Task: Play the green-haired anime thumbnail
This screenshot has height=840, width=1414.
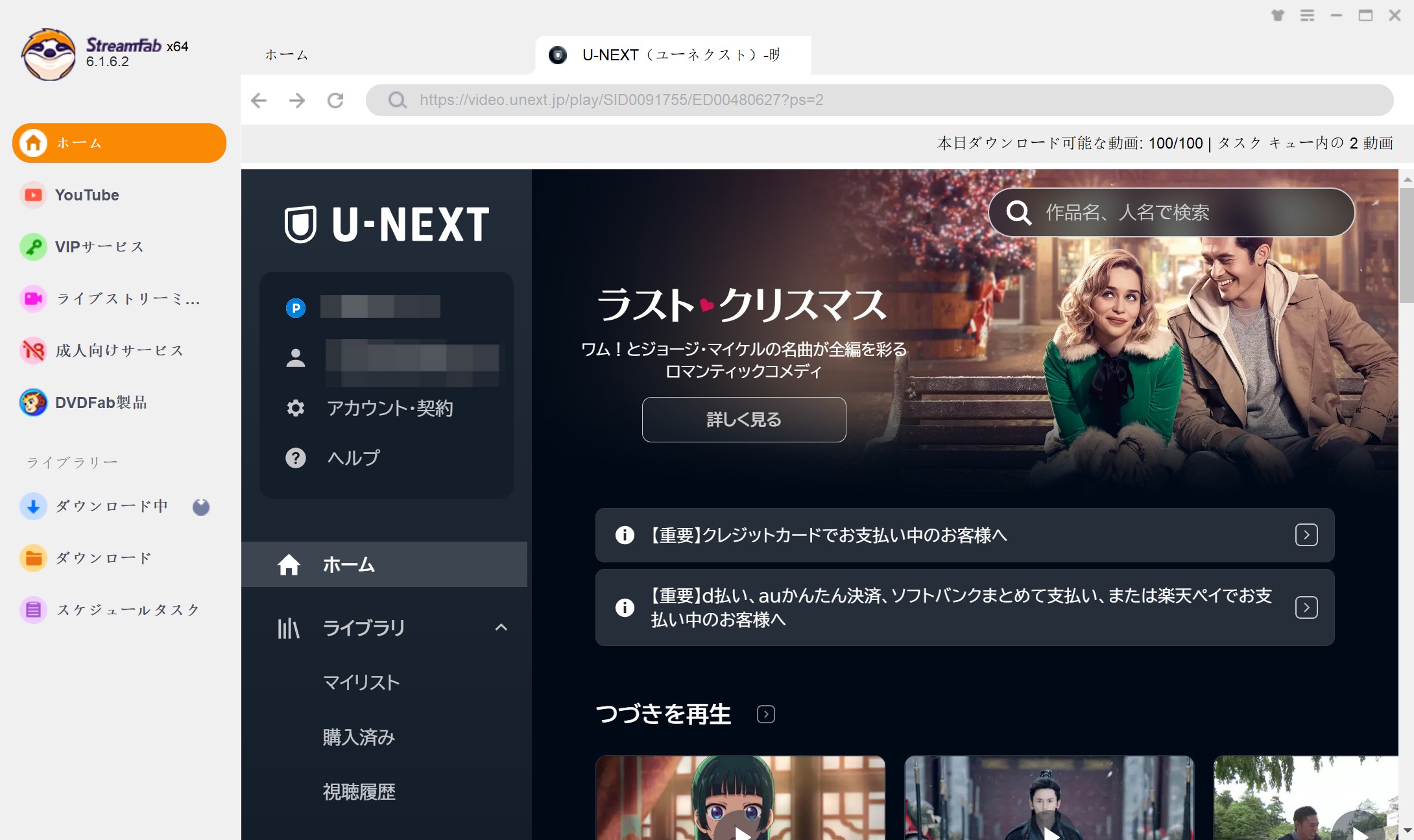Action: coord(740,798)
